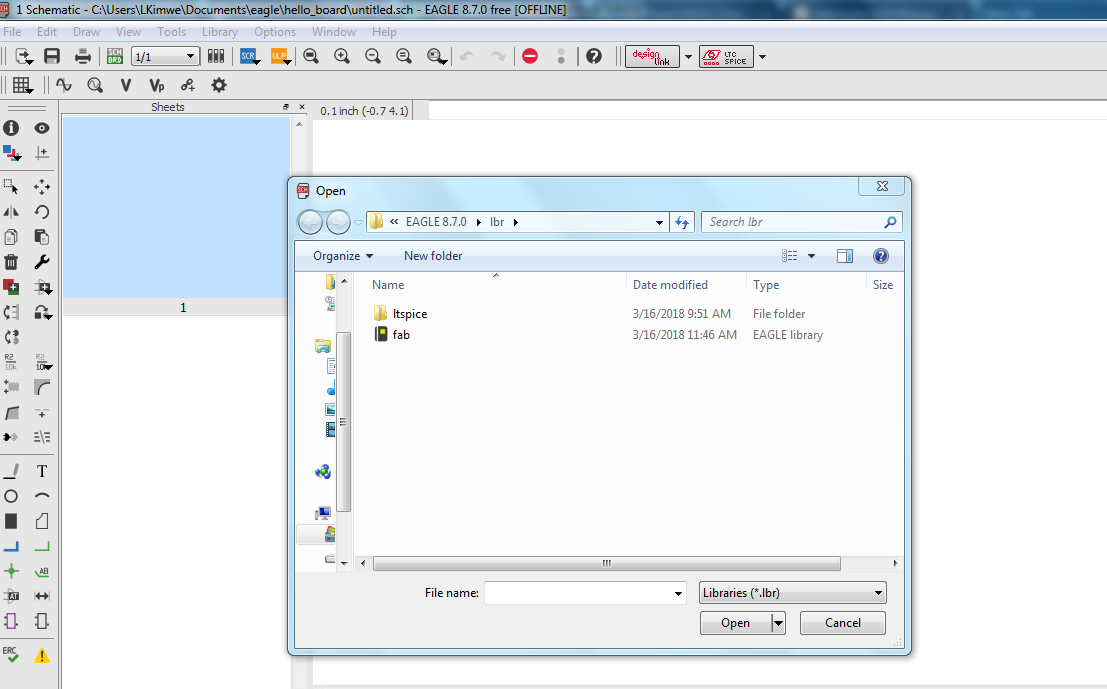Open the Script (SCR) tool
The width and height of the screenshot is (1107, 689).
pos(249,56)
